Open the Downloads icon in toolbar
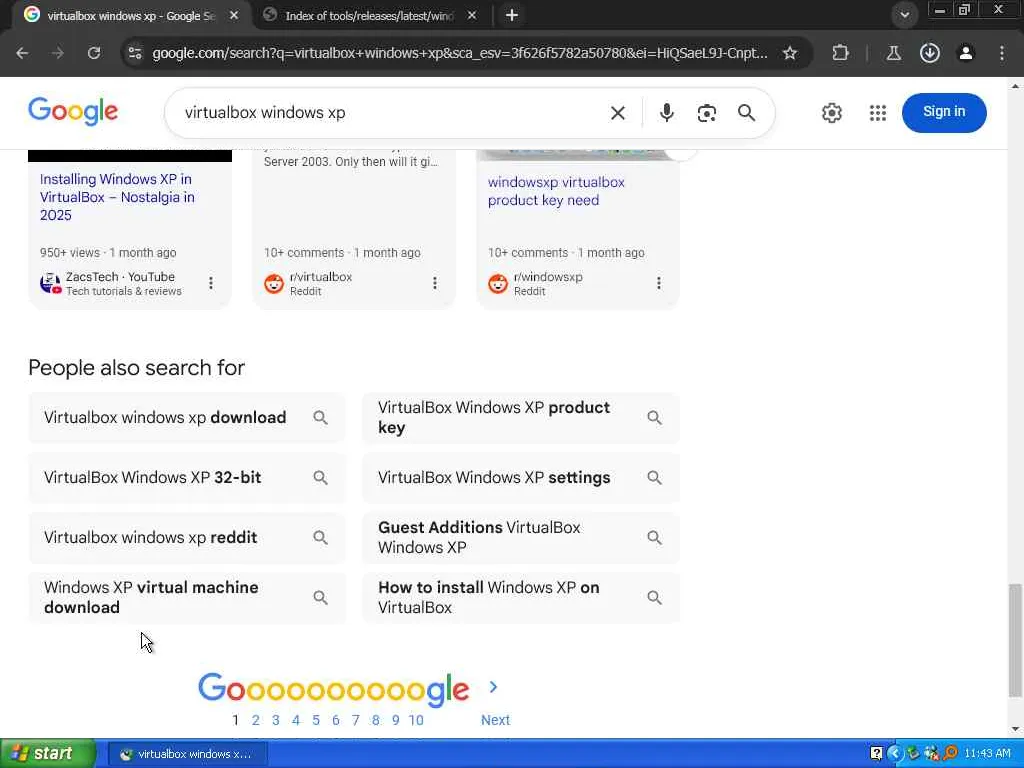 tap(929, 53)
